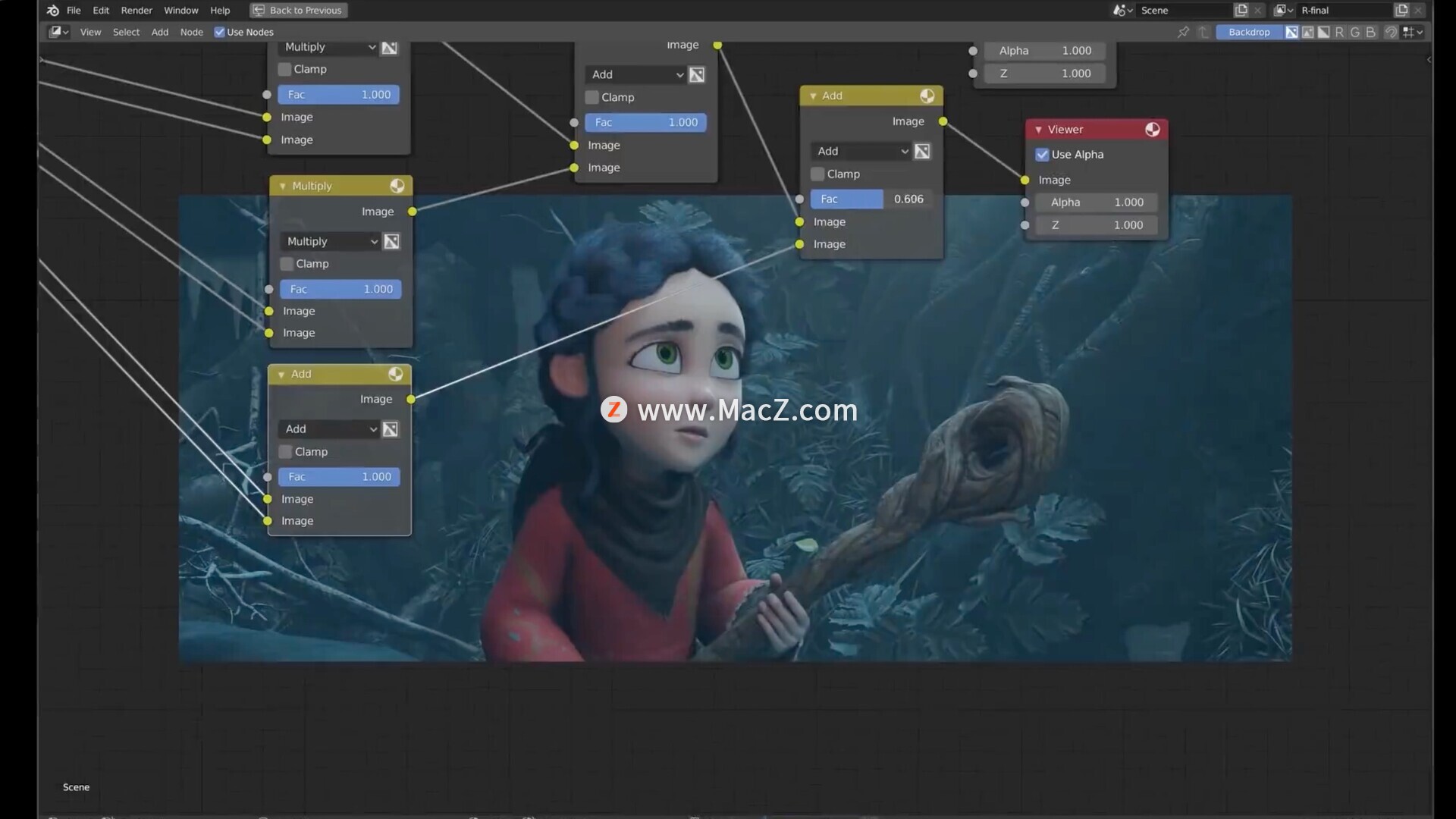Click the Back to Previous button
This screenshot has width=1456, height=819.
pyautogui.click(x=298, y=10)
